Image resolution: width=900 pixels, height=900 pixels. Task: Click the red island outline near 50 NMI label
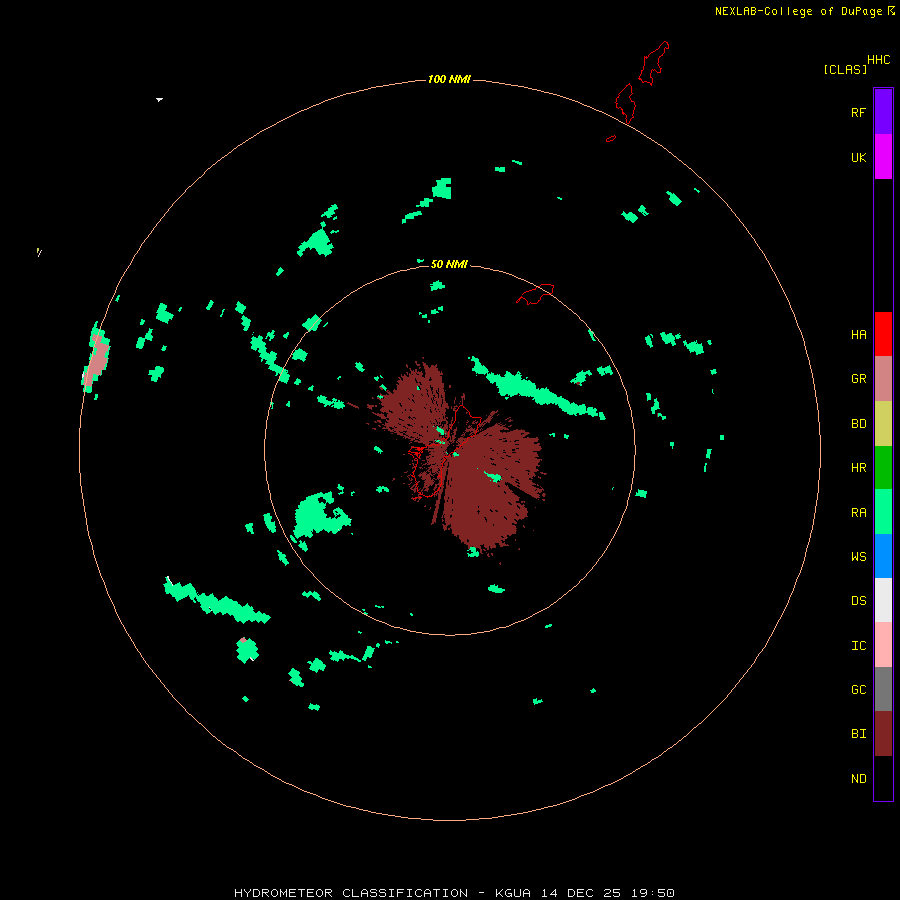click(x=536, y=293)
